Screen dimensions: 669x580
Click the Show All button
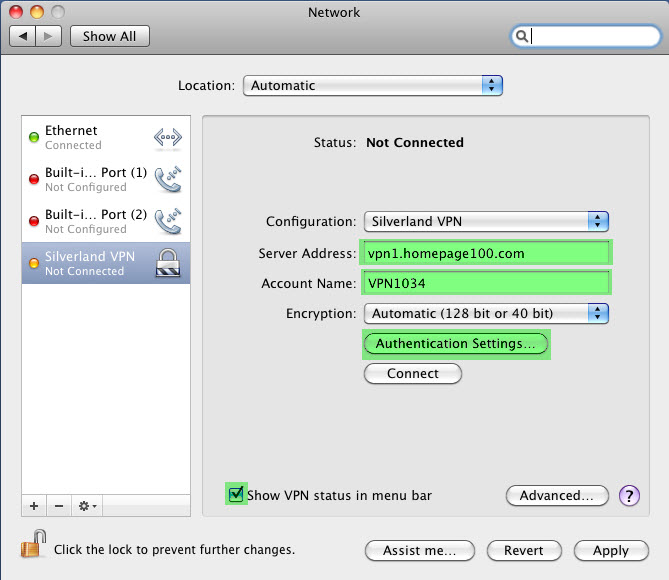pyautogui.click(x=110, y=36)
